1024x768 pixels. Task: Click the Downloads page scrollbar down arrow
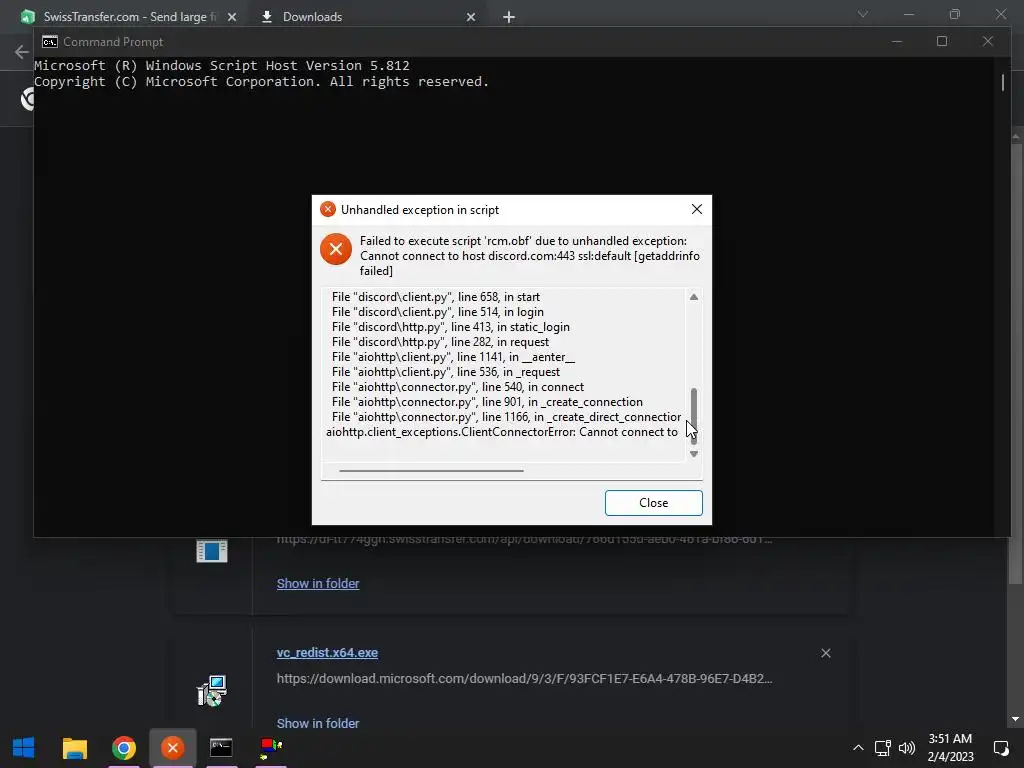click(1015, 719)
